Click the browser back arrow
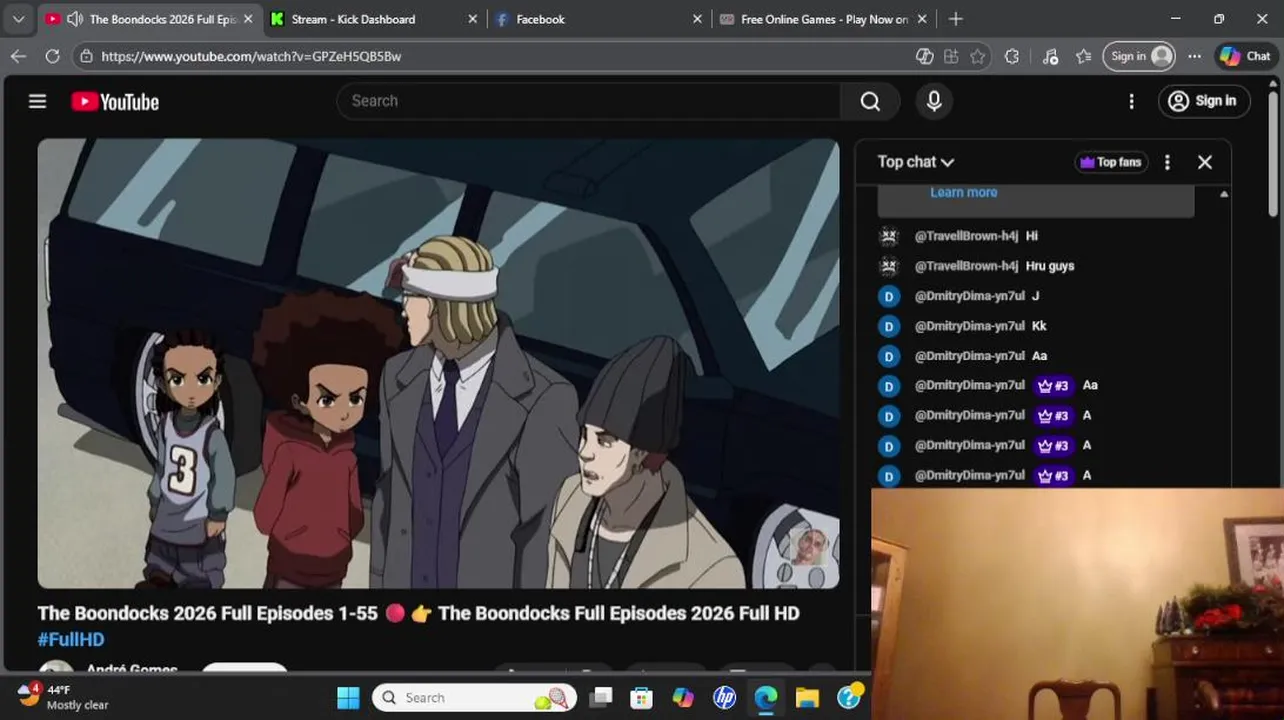This screenshot has width=1284, height=720. (18, 56)
